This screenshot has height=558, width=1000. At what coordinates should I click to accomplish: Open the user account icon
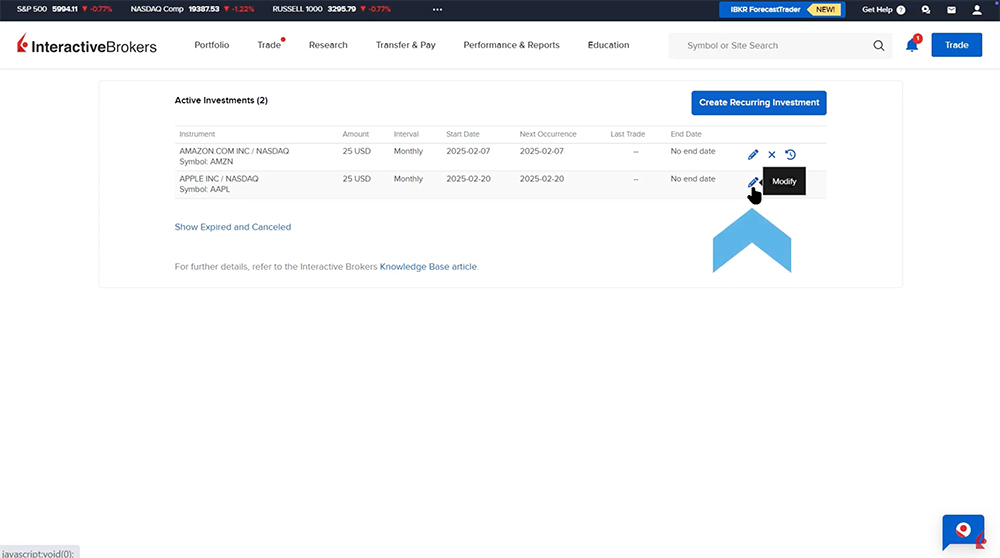coord(976,10)
